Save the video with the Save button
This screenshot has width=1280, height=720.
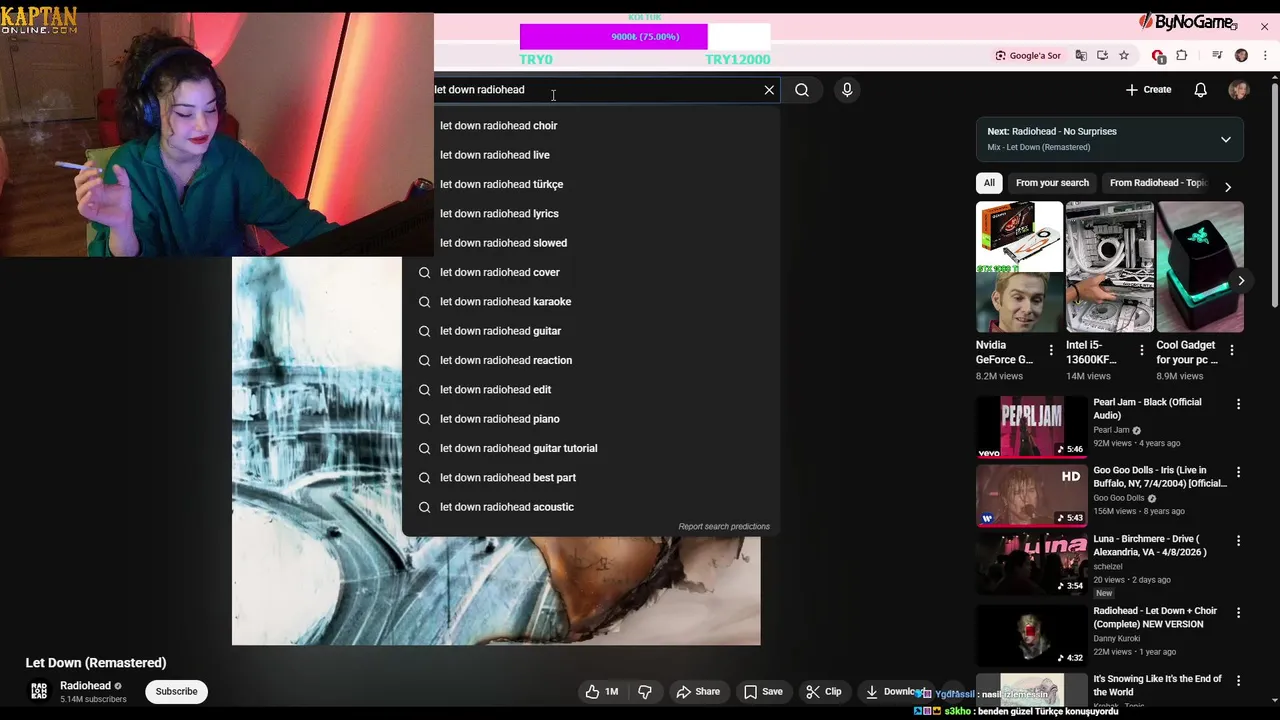[x=762, y=691]
